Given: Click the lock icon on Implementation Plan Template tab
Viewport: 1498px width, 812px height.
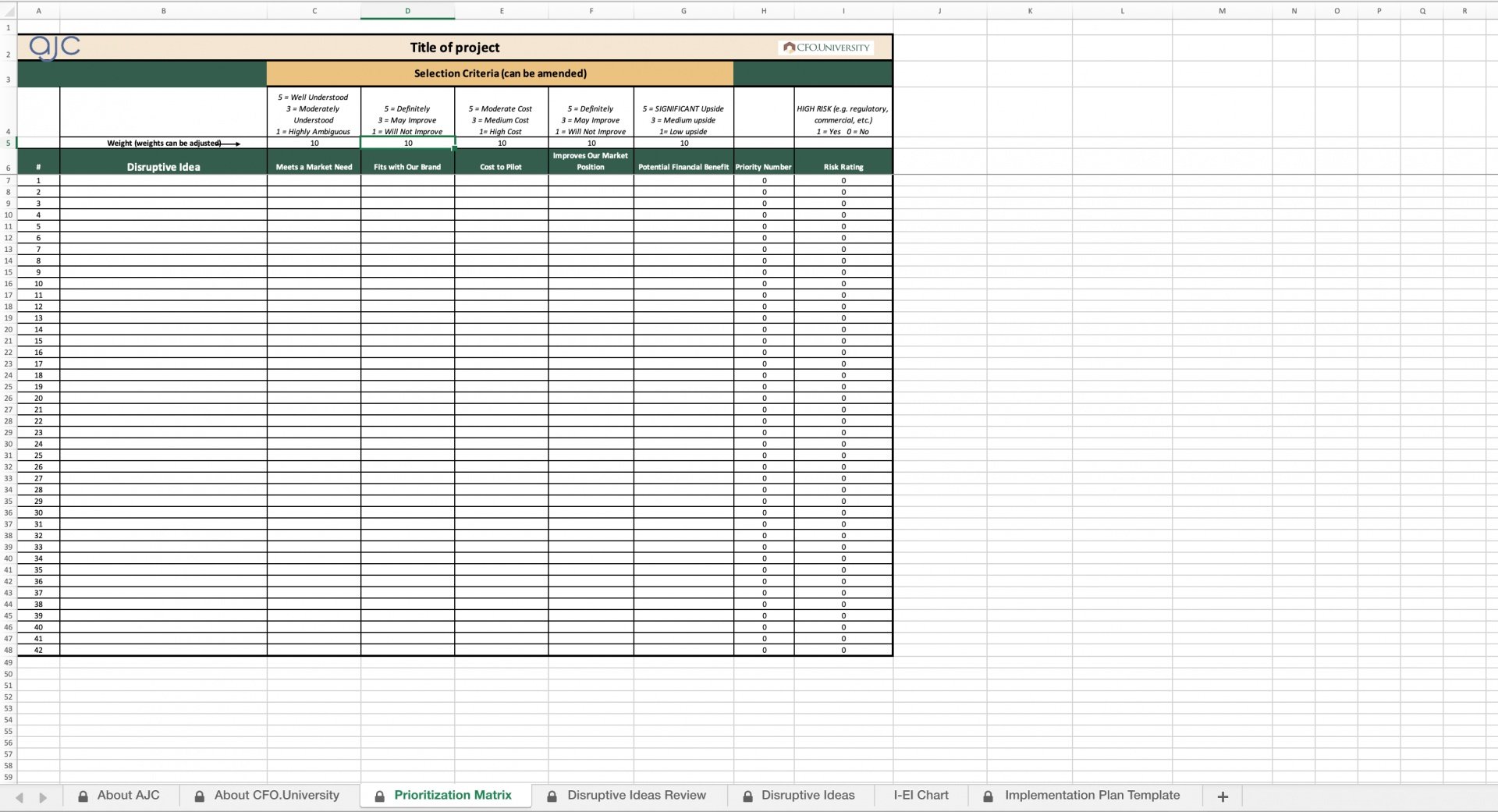Looking at the screenshot, I should pyautogui.click(x=988, y=796).
